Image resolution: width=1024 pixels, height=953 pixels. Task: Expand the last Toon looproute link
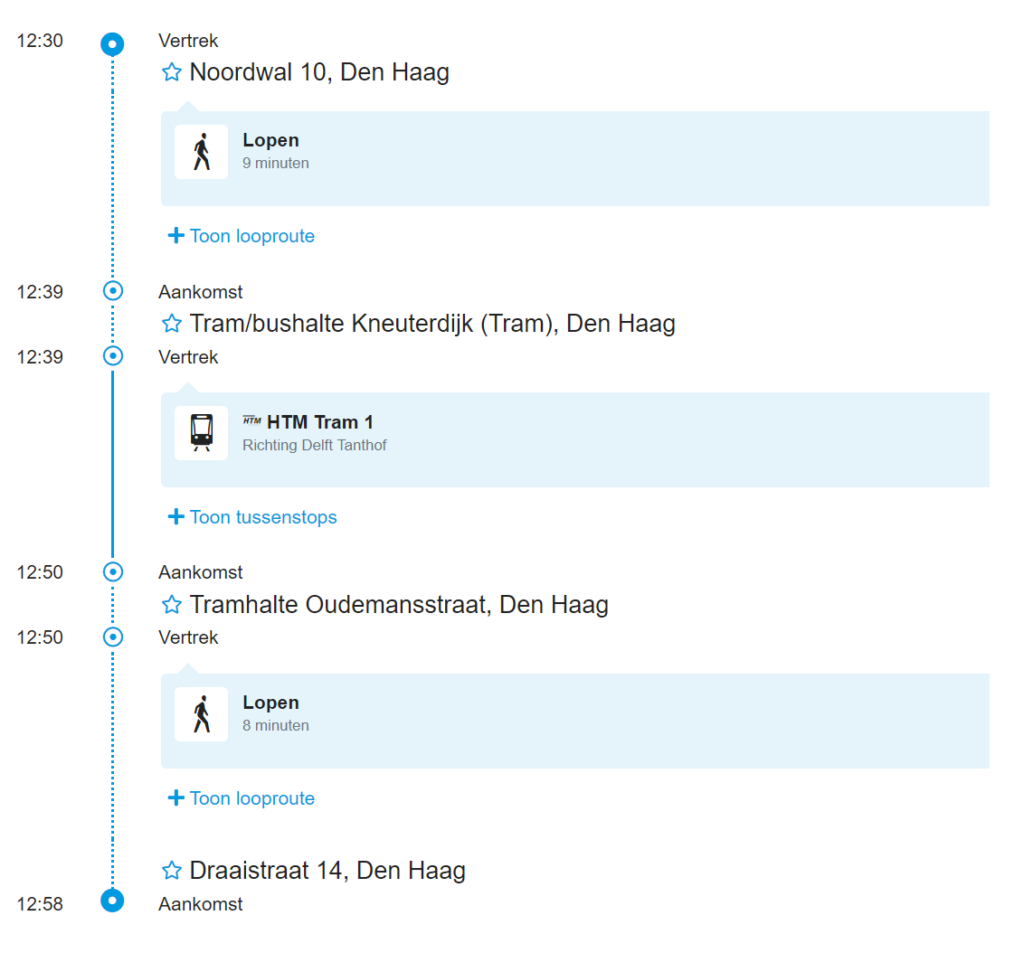tap(242, 798)
